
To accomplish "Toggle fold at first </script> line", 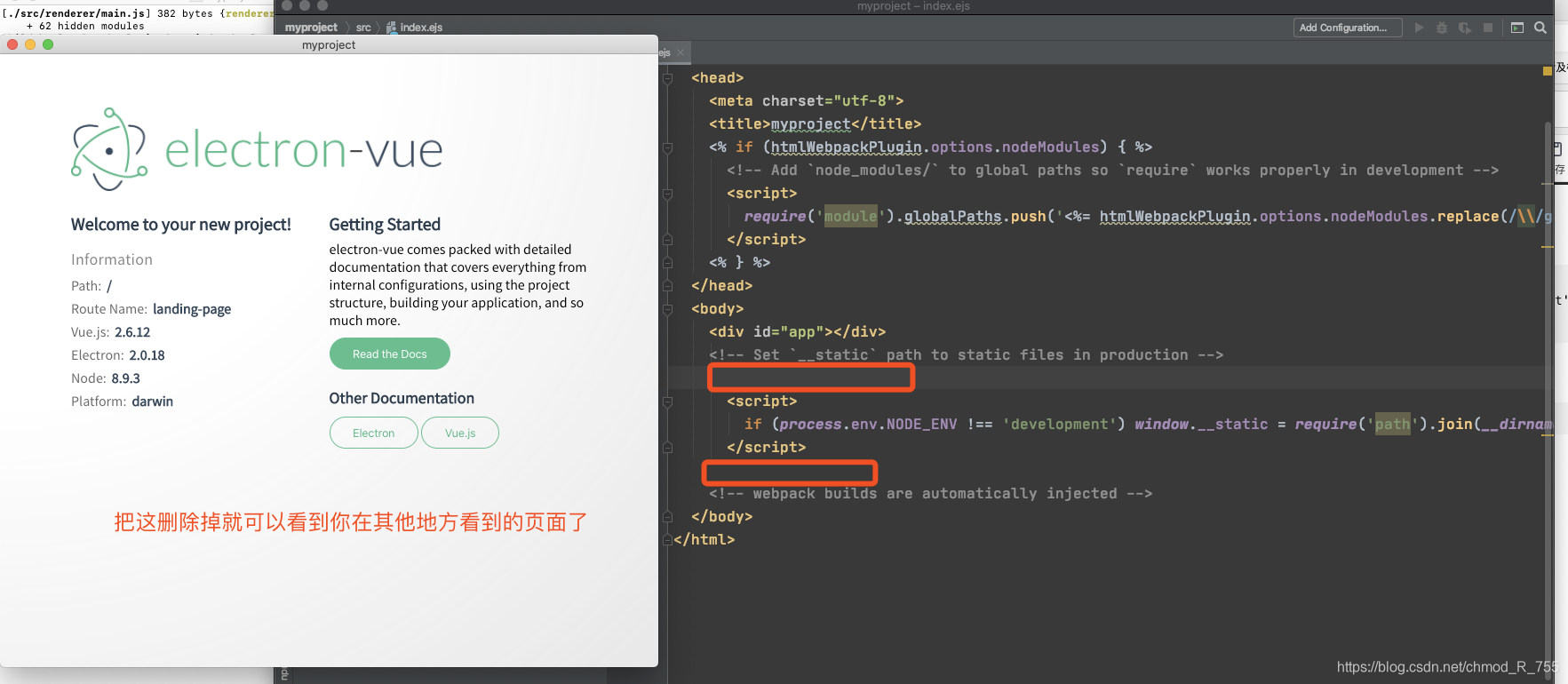I will click(x=667, y=240).
